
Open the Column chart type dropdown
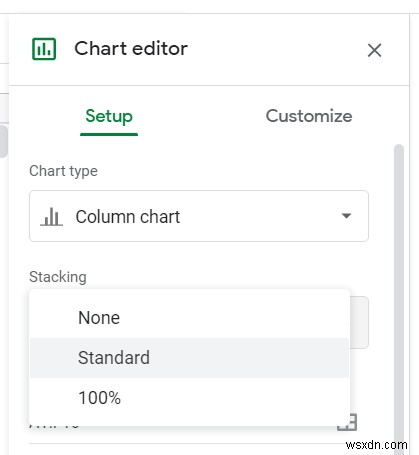(199, 216)
